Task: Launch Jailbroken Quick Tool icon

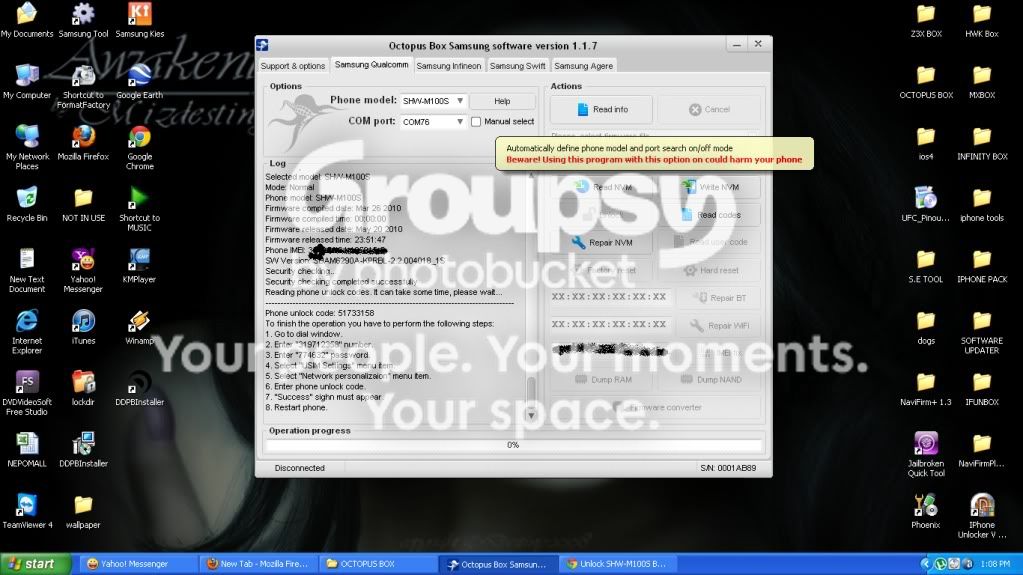Action: (x=926, y=454)
